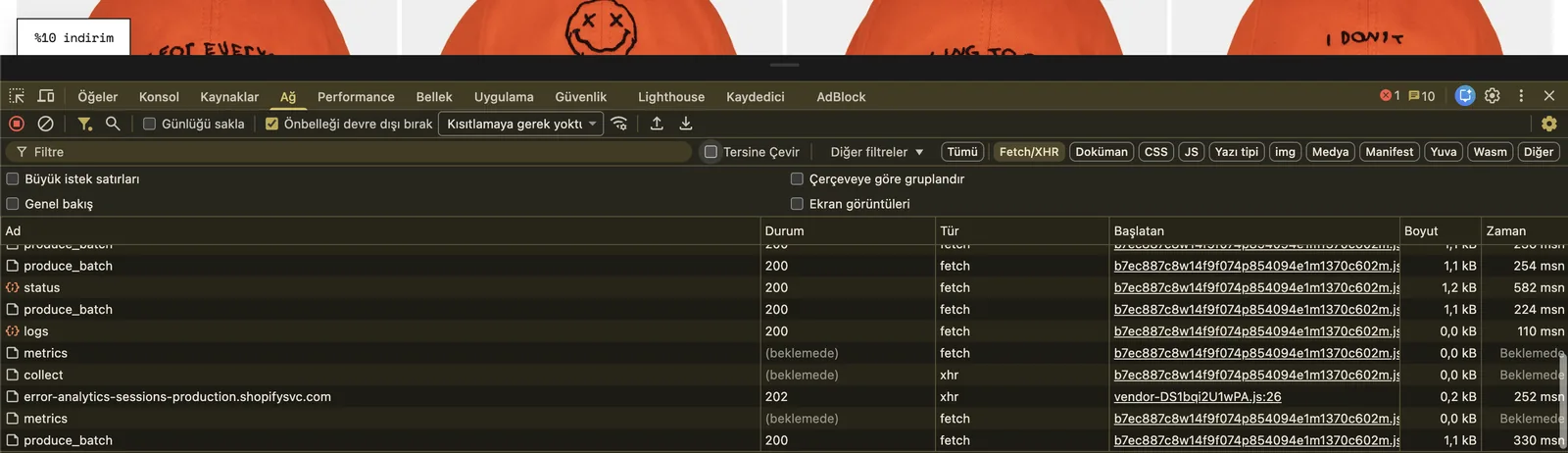Click the status request JSON icon
Image resolution: width=1568 pixels, height=453 pixels.
tap(13, 287)
